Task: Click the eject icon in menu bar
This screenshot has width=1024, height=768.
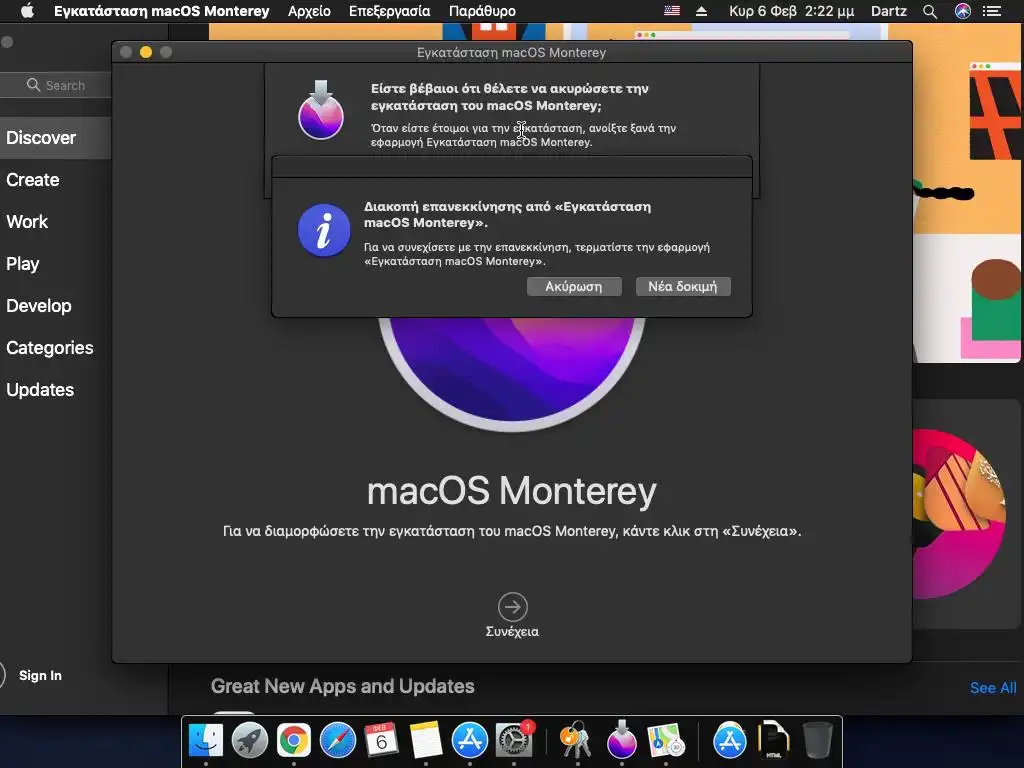Action: click(701, 11)
